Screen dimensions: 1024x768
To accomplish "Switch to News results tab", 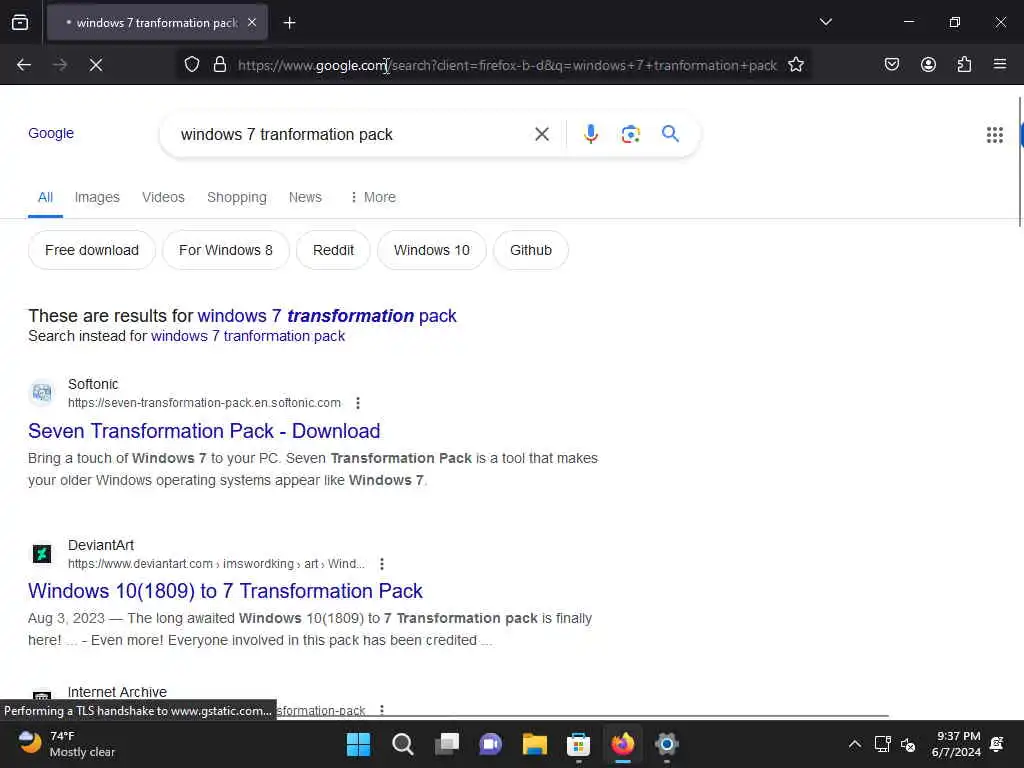I will (x=305, y=197).
